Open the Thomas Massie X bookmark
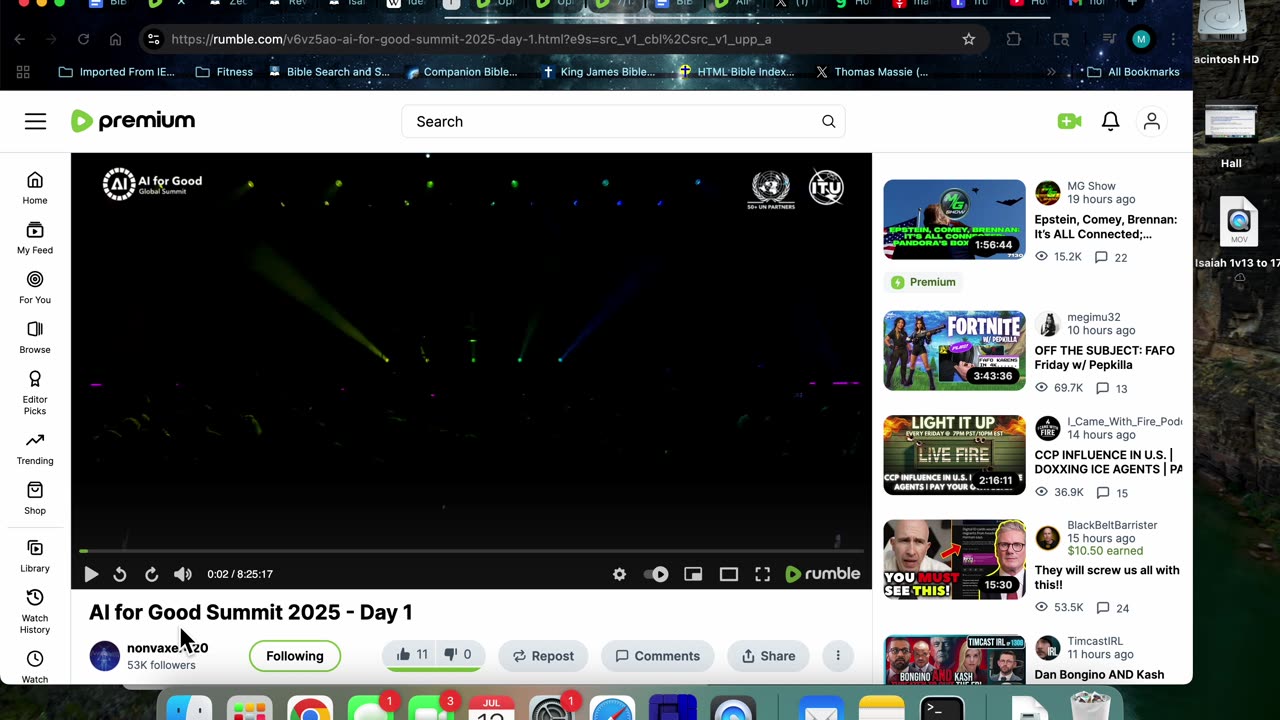This screenshot has height=720, width=1280. (871, 72)
